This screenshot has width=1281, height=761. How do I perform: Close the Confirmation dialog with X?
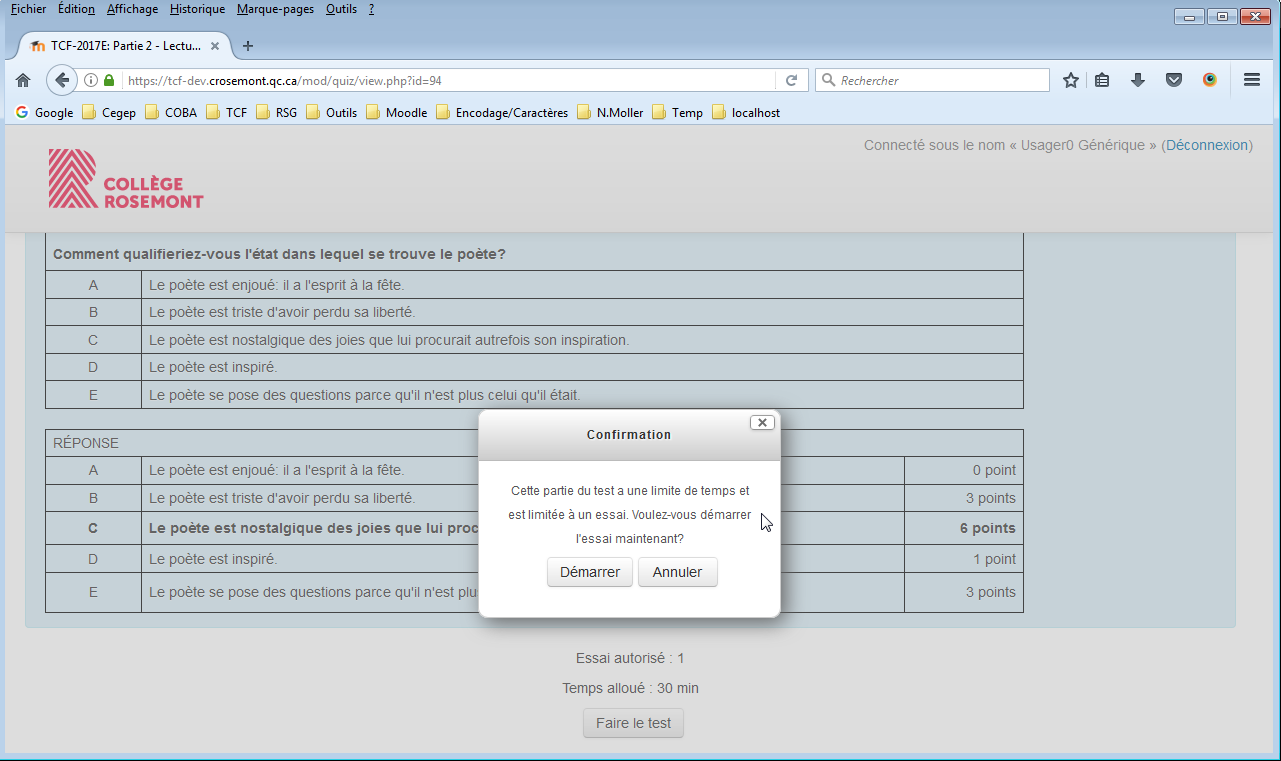[762, 423]
